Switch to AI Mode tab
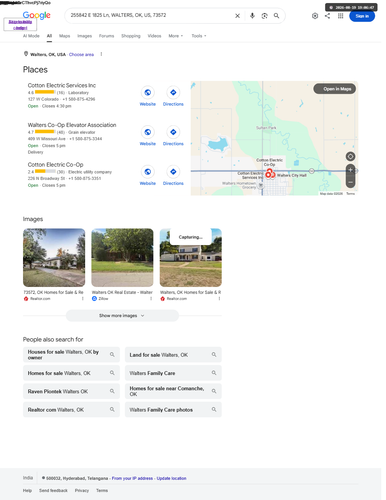The image size is (386, 500). pos(31,36)
